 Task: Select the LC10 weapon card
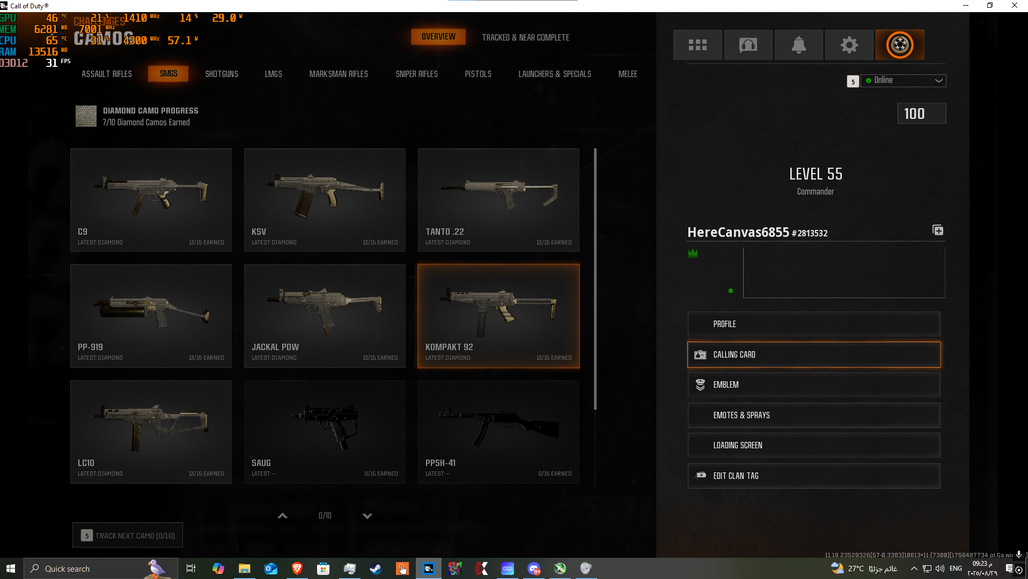pos(151,432)
